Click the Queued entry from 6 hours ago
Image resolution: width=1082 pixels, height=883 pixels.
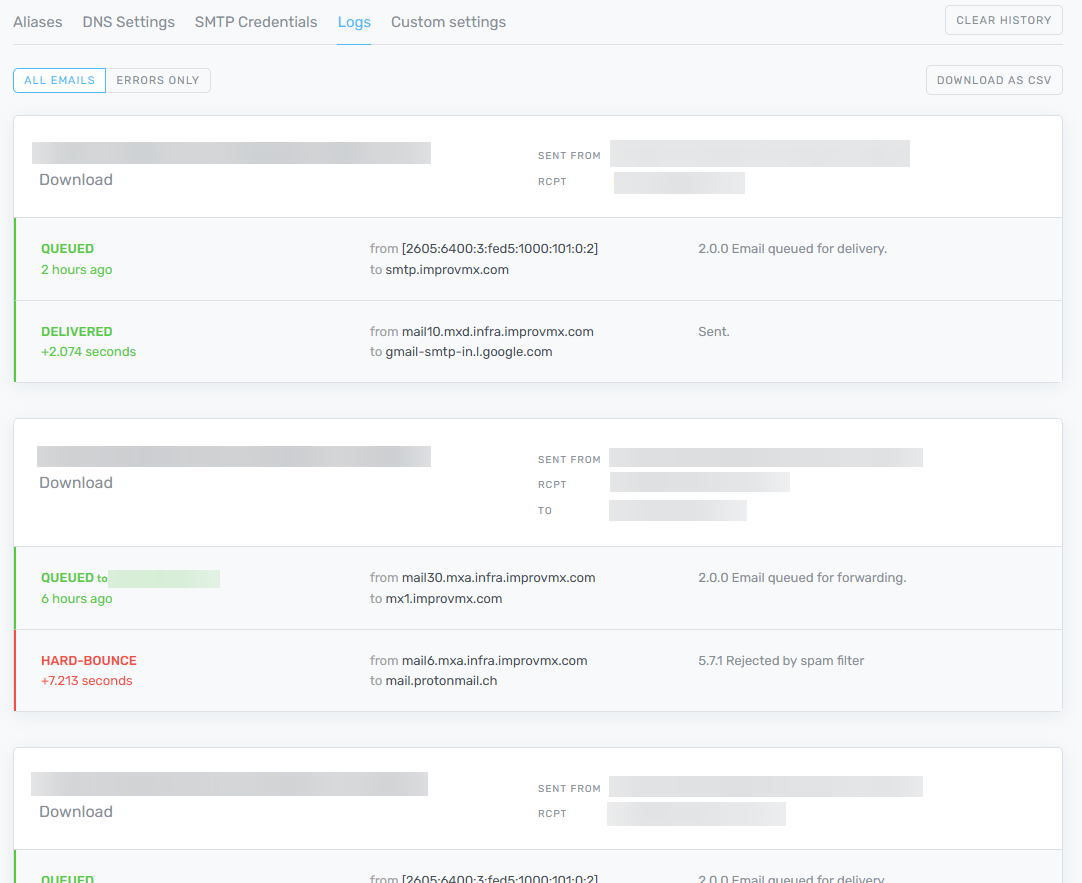pos(68,578)
